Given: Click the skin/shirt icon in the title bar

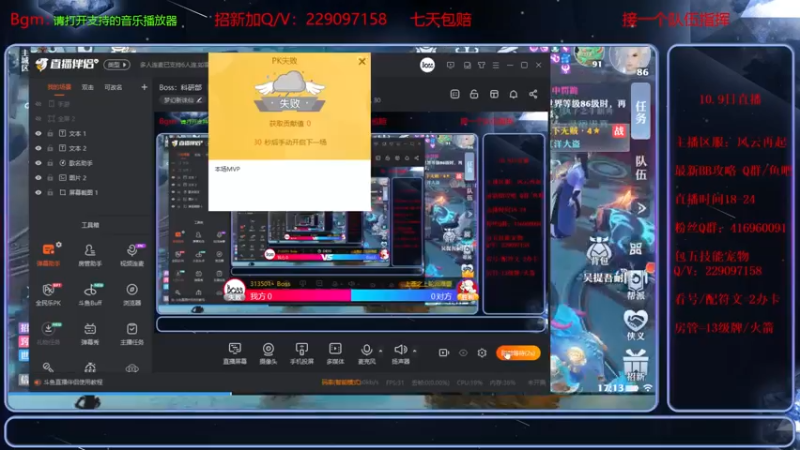Looking at the screenshot, I should [481, 65].
